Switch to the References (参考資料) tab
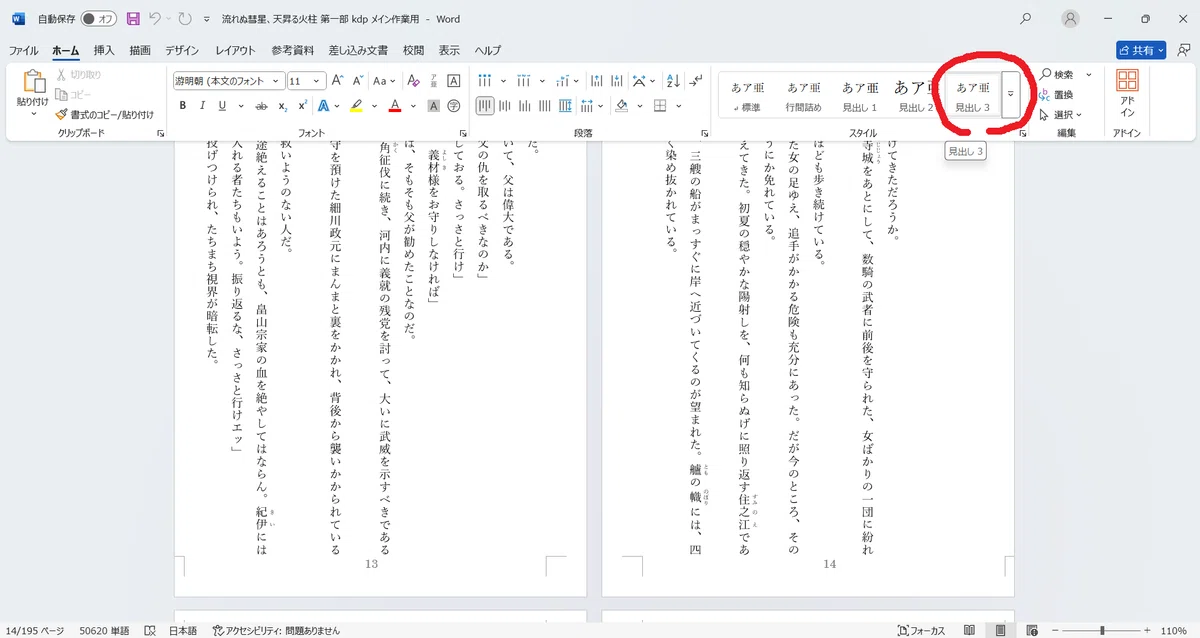 tap(292, 50)
